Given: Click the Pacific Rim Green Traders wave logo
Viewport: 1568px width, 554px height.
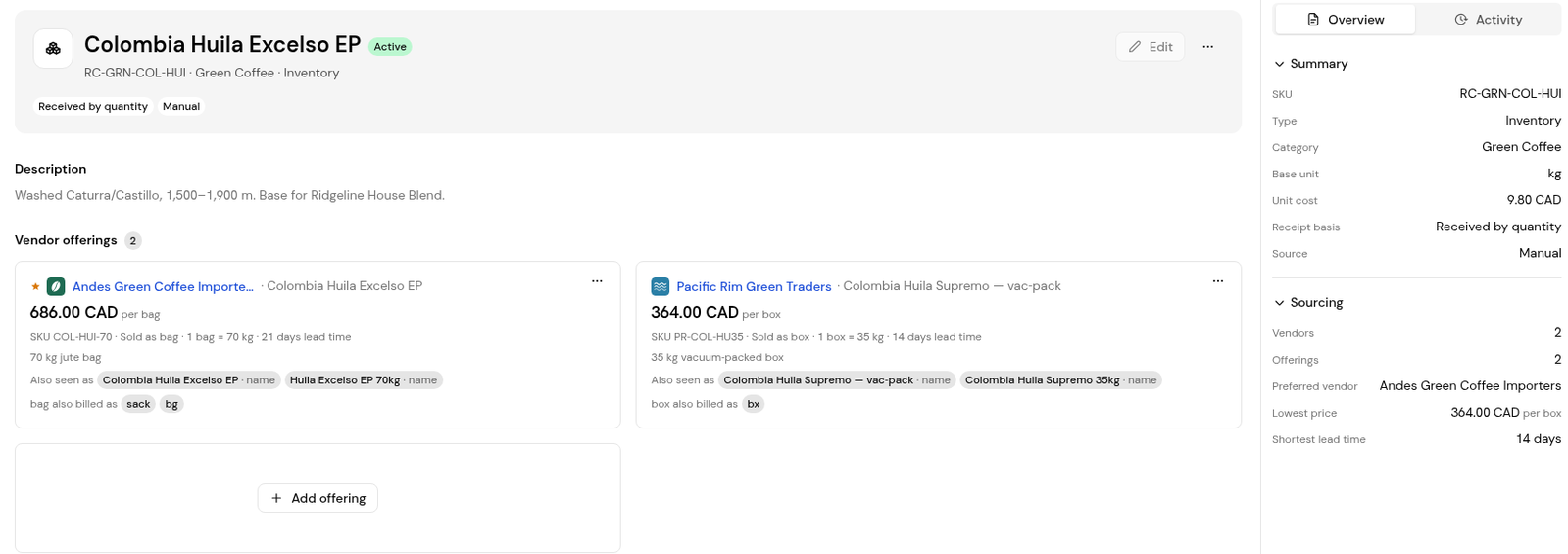Looking at the screenshot, I should [661, 286].
